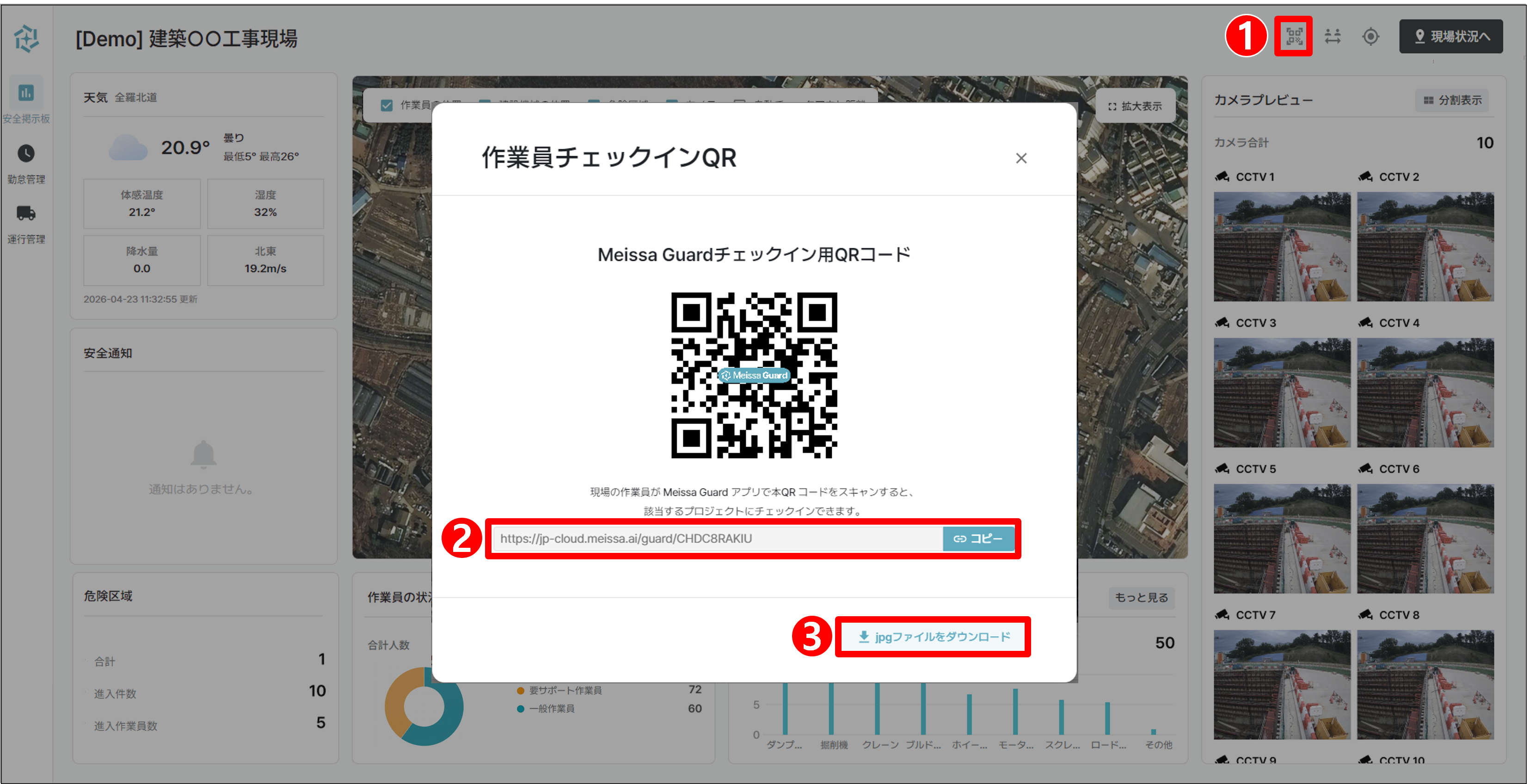Open the CCTV 2 camera thumbnail
Viewport: 1530px width, 784px height.
click(x=1426, y=246)
